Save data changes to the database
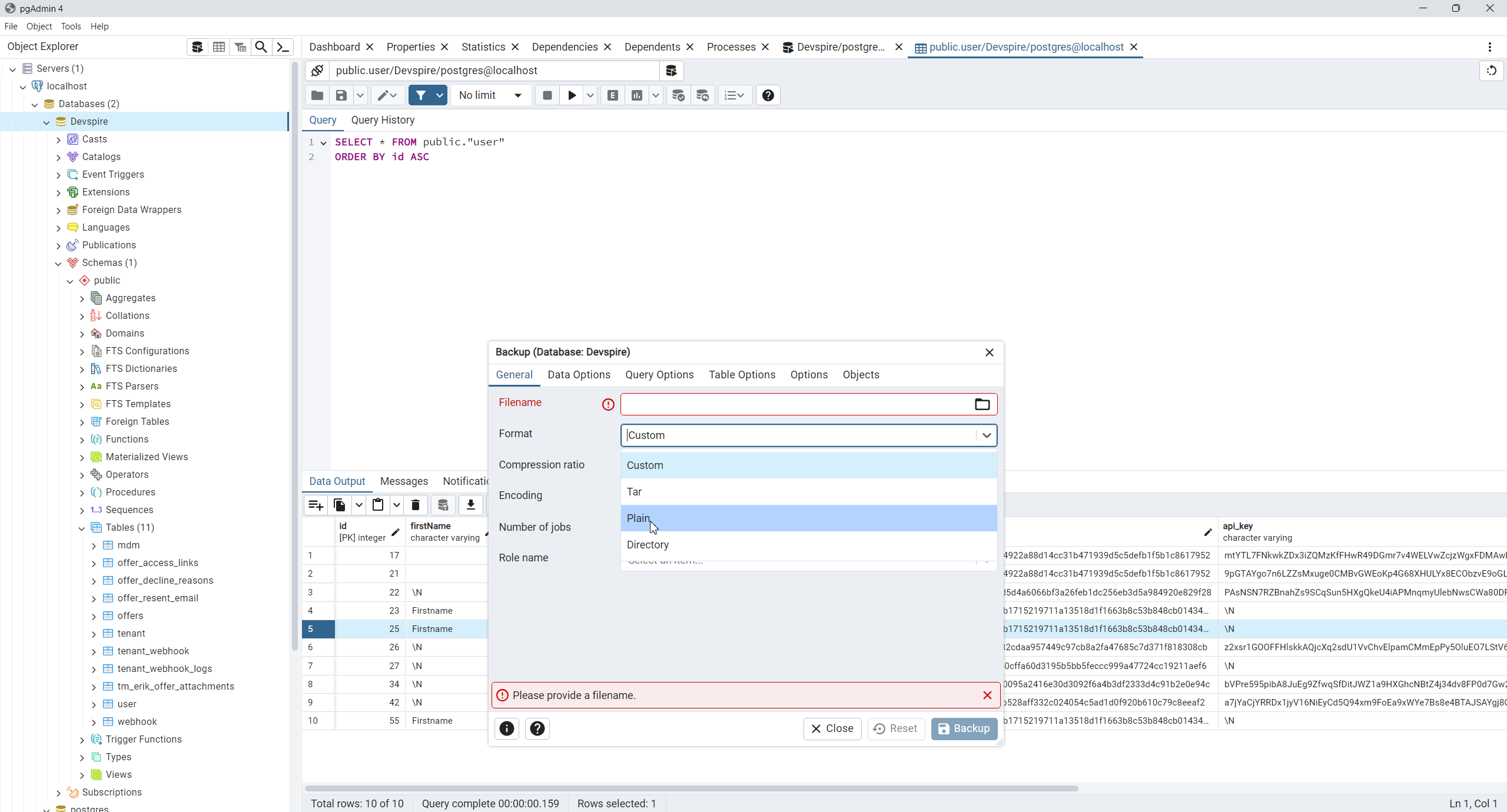This screenshot has width=1507, height=812. (x=443, y=505)
